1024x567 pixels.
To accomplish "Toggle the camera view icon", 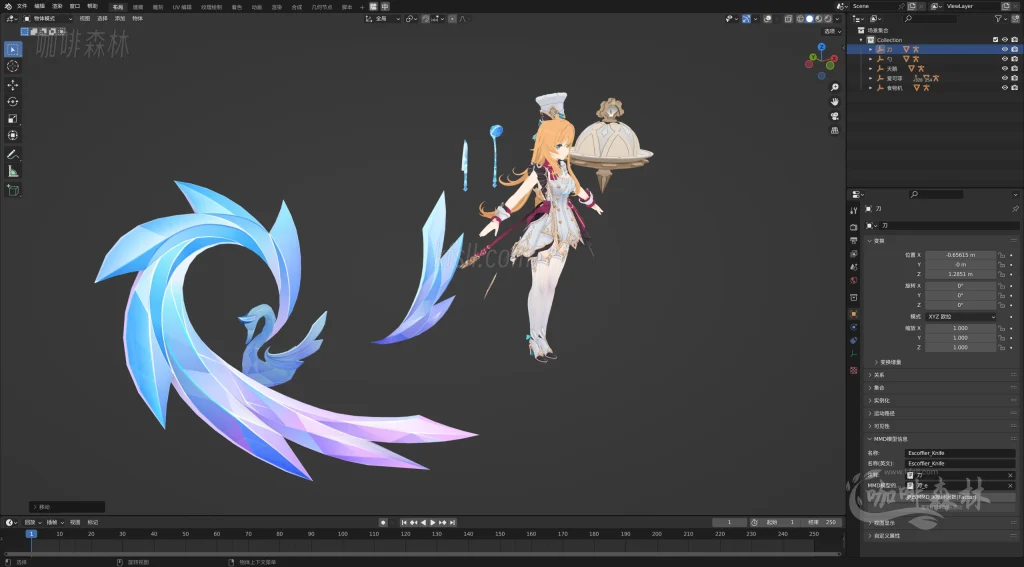I will click(x=835, y=116).
